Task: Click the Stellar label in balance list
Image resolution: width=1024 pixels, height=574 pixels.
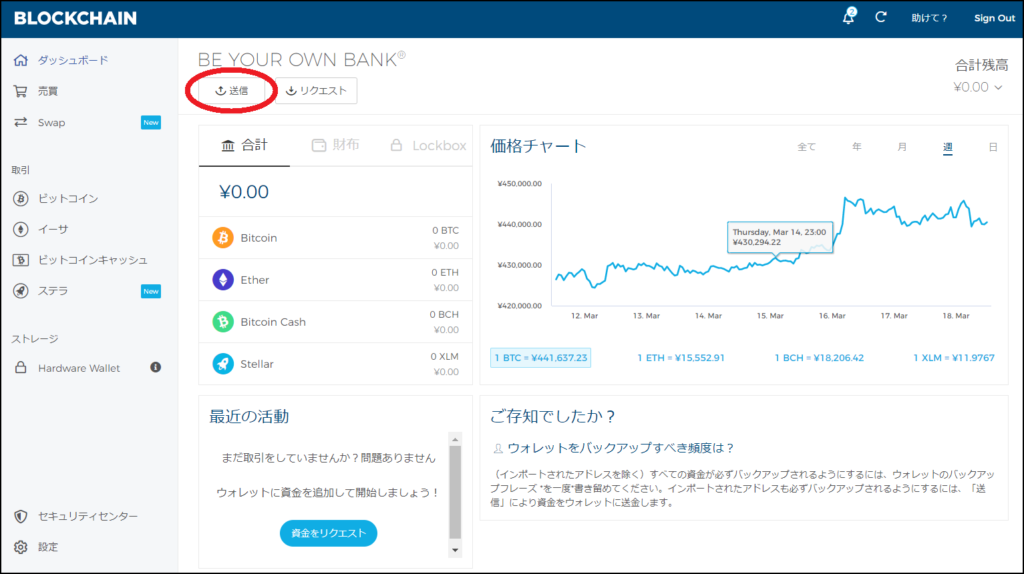Action: click(x=257, y=364)
